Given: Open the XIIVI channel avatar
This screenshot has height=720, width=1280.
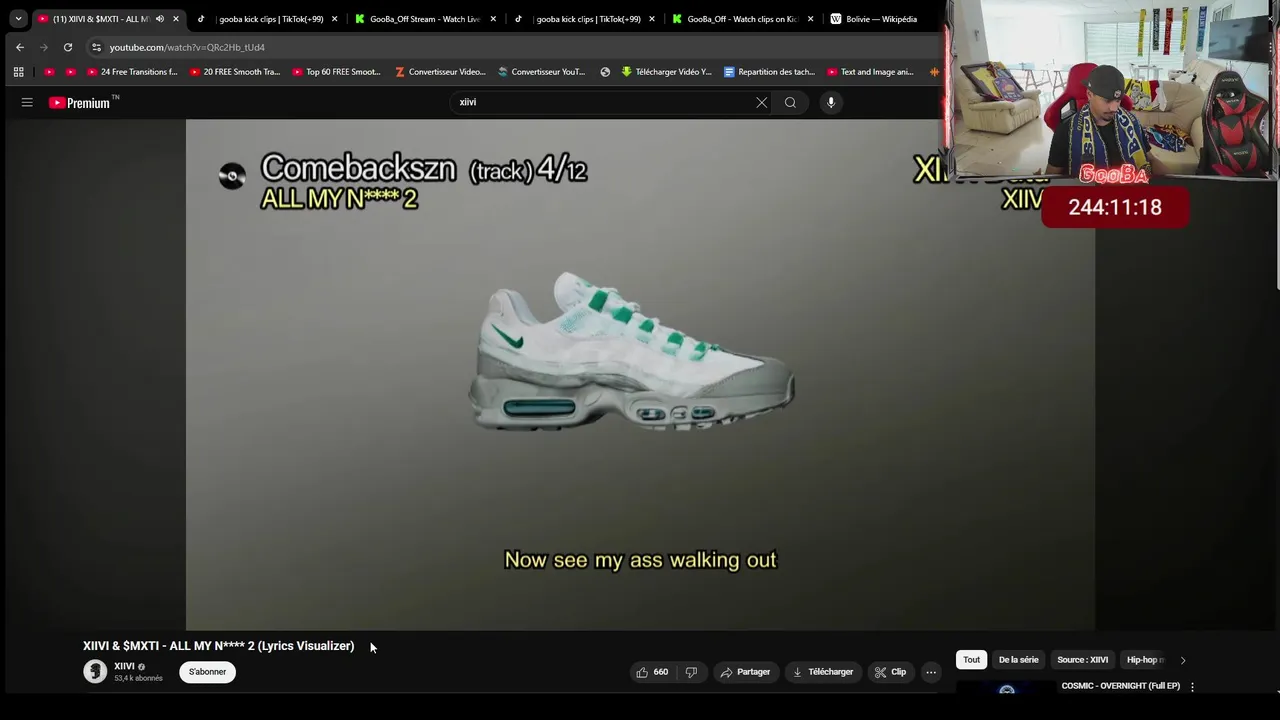Looking at the screenshot, I should [x=95, y=672].
